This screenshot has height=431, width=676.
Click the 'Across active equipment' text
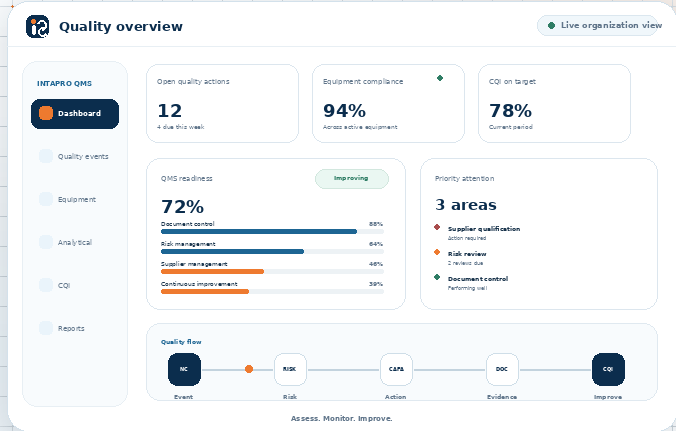click(x=360, y=127)
